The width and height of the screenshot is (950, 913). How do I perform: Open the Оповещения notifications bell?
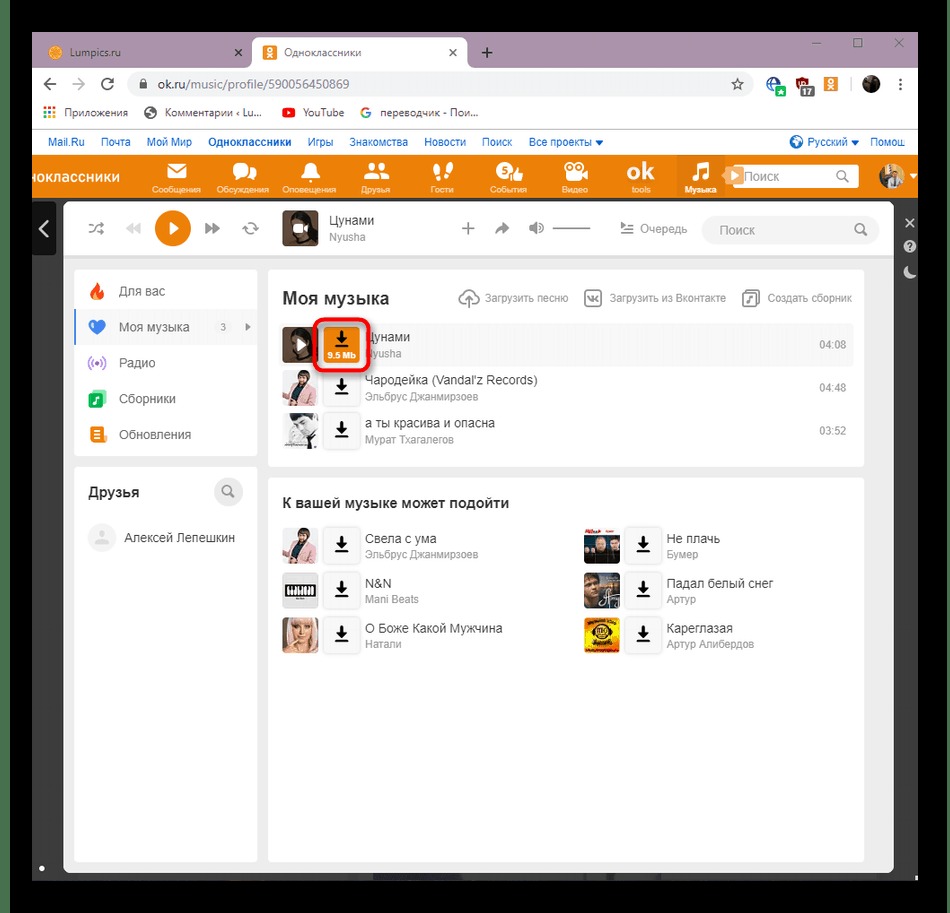310,178
